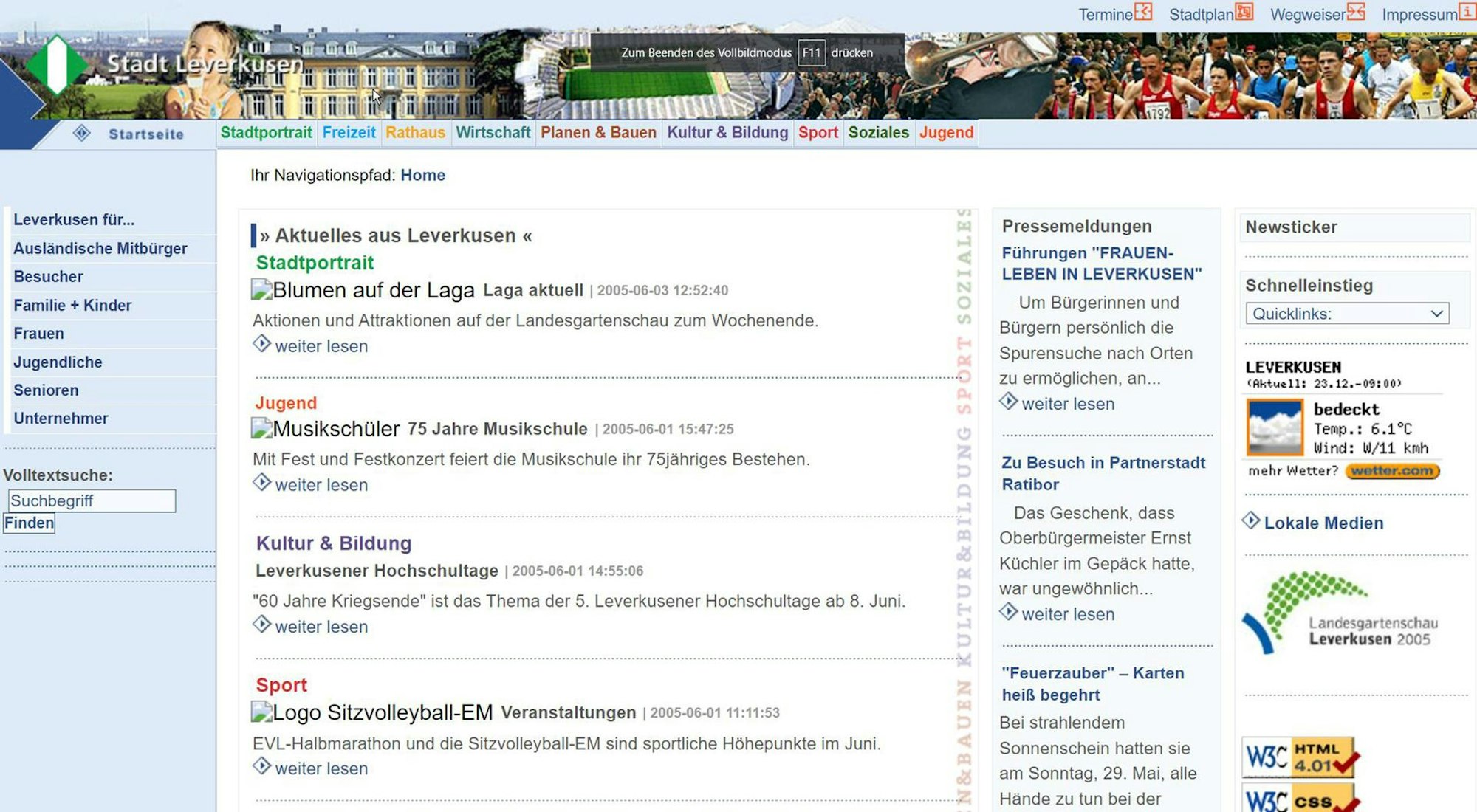Click the Termine calendar icon
This screenshot has height=812, width=1477.
click(x=1143, y=12)
